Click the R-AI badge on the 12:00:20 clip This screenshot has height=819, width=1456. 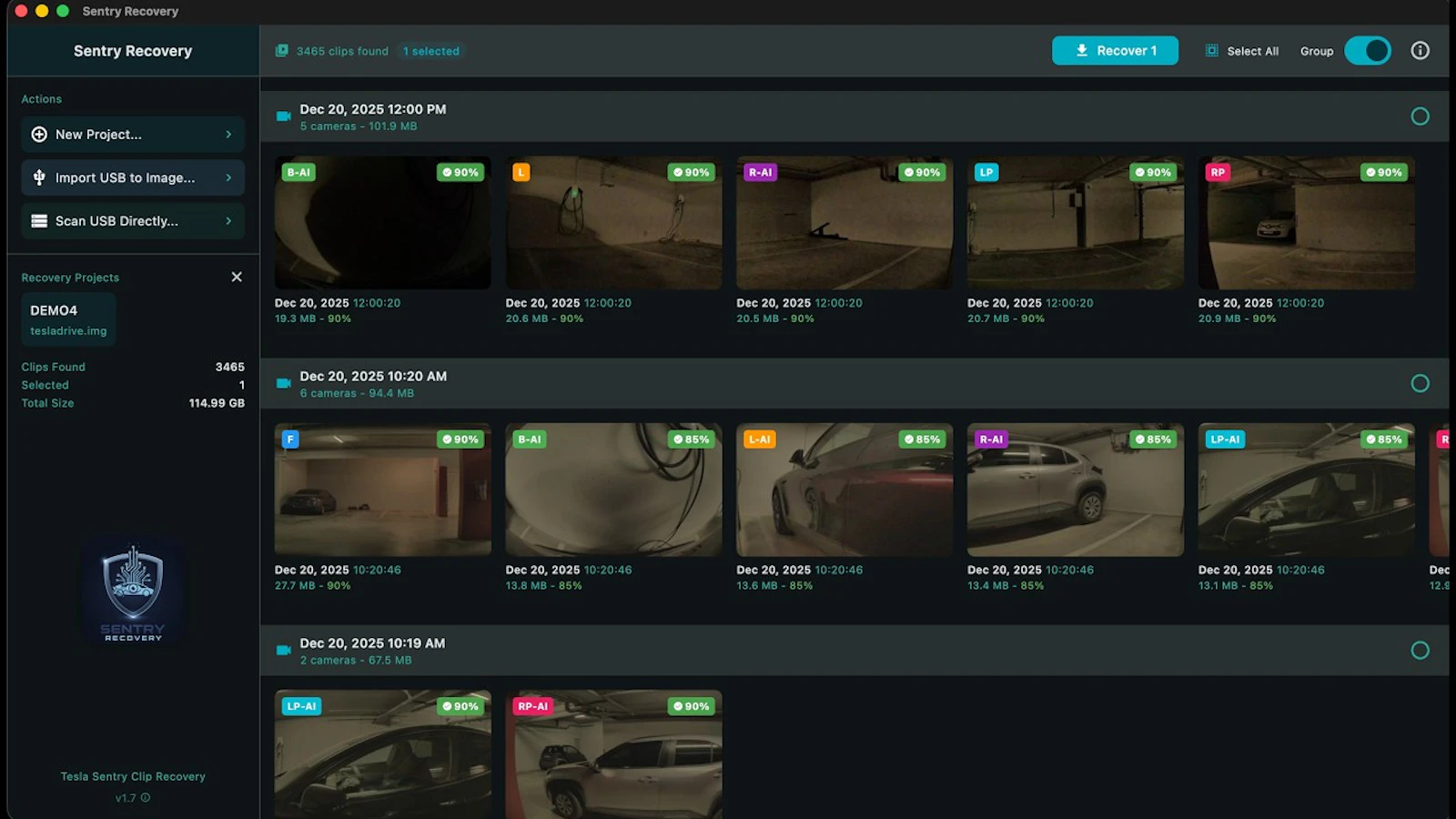click(761, 172)
